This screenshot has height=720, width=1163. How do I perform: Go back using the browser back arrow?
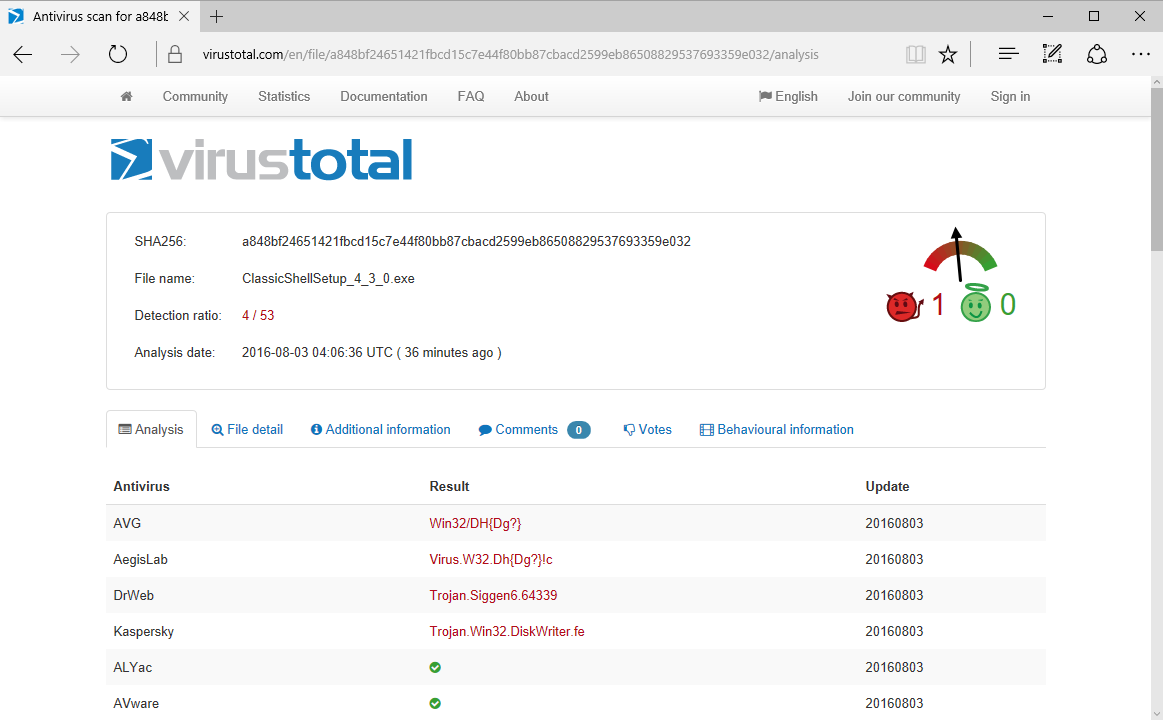pyautogui.click(x=23, y=54)
